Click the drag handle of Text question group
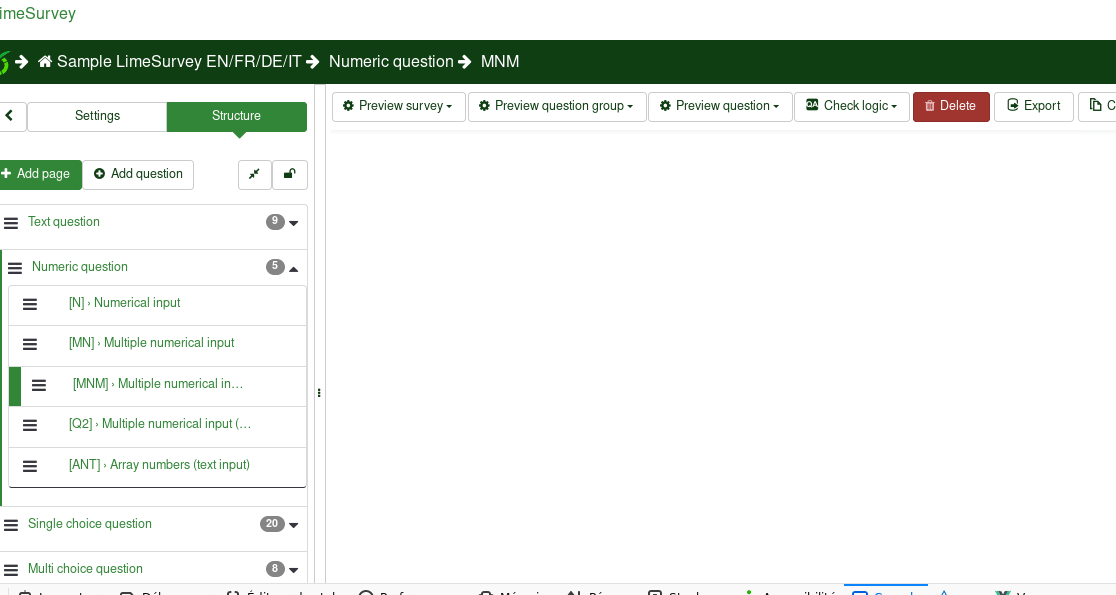Image resolution: width=1116 pixels, height=595 pixels. 11,223
